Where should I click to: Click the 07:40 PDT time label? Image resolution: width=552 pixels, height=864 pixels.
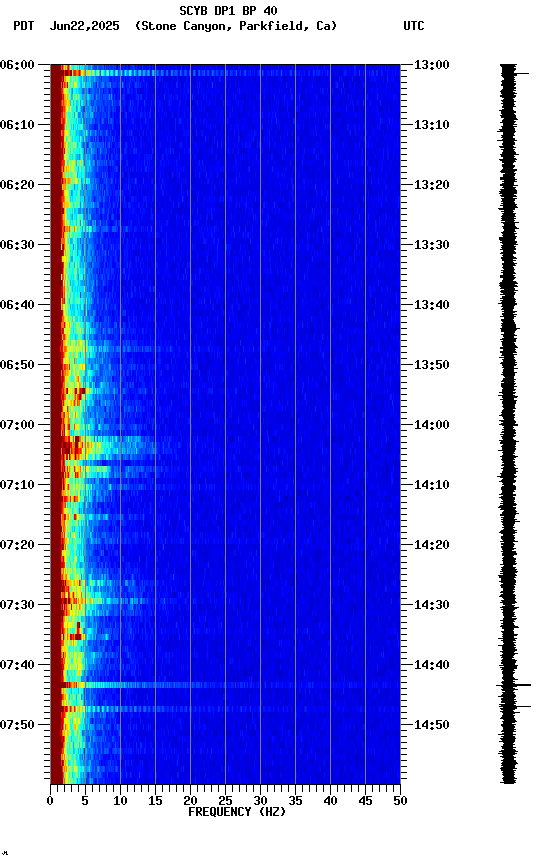[17, 665]
